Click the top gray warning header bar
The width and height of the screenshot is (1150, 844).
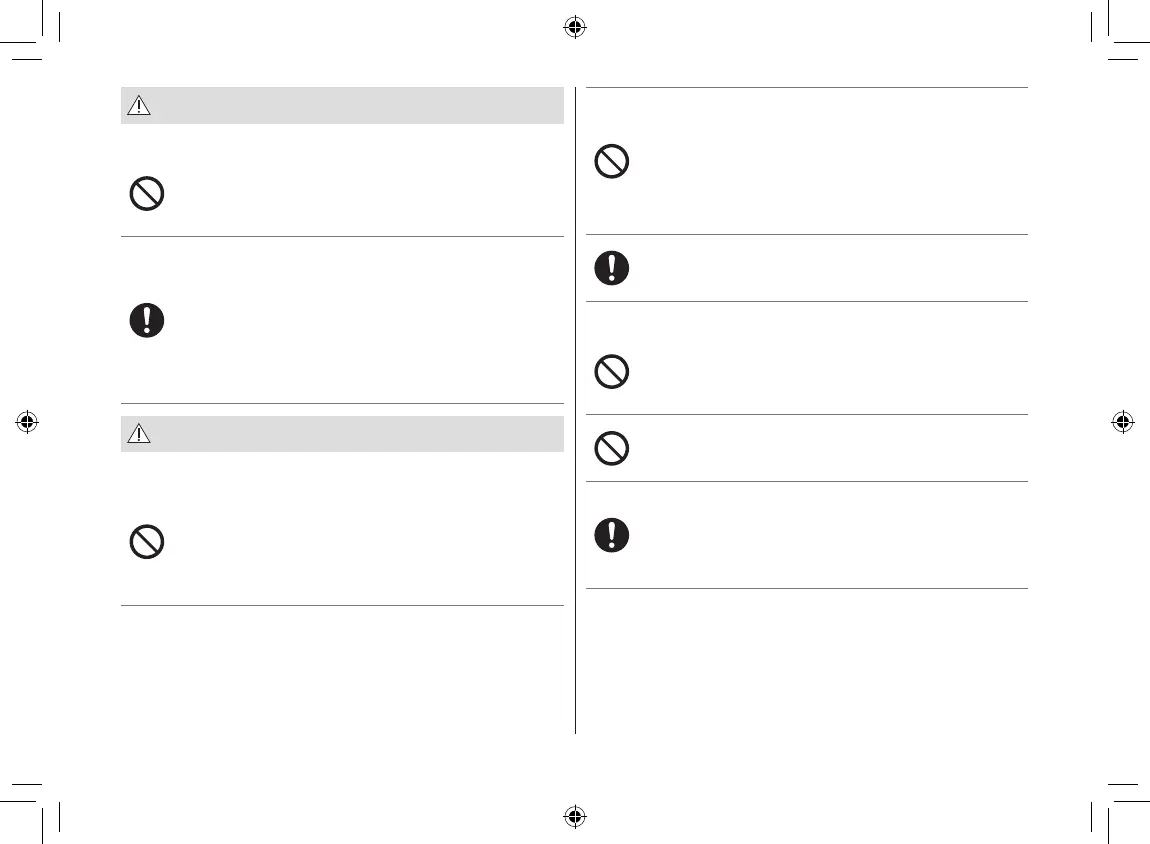coord(350,106)
